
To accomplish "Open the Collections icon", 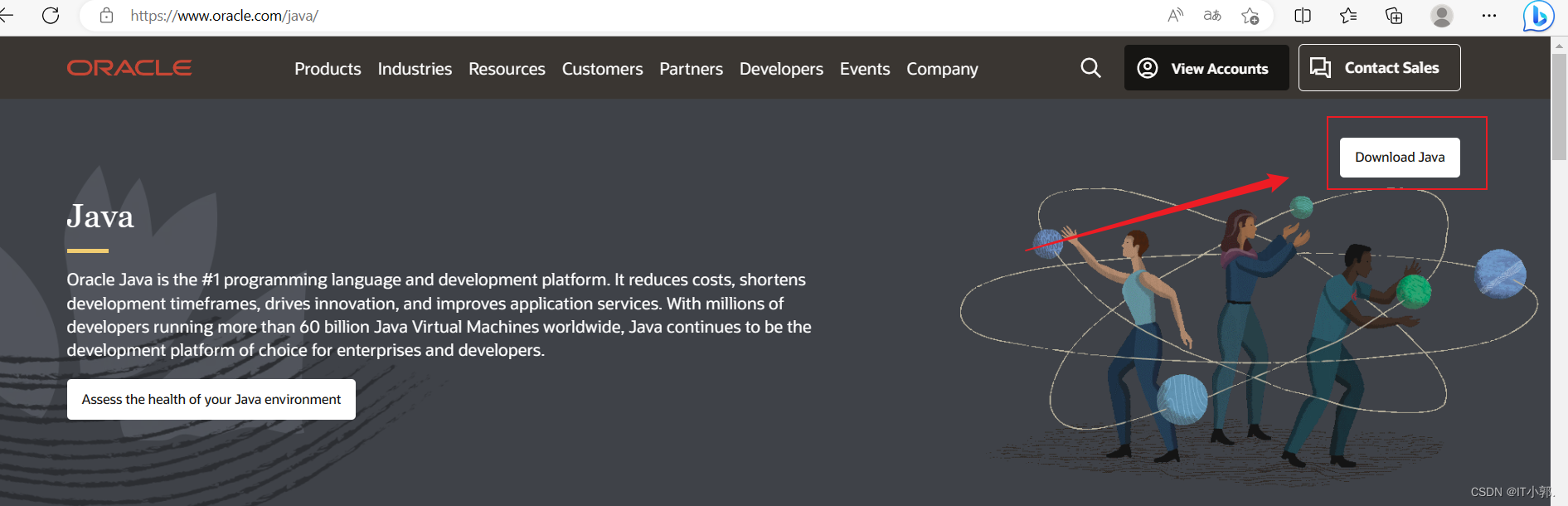I will (1394, 15).
